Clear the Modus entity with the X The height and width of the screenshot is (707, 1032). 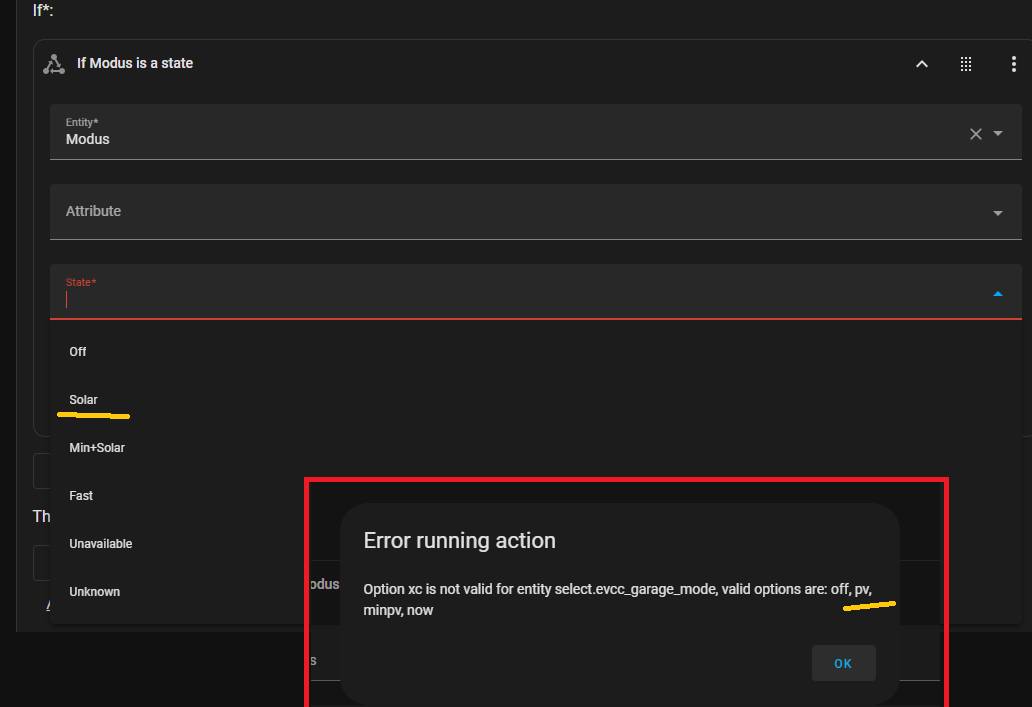point(975,134)
